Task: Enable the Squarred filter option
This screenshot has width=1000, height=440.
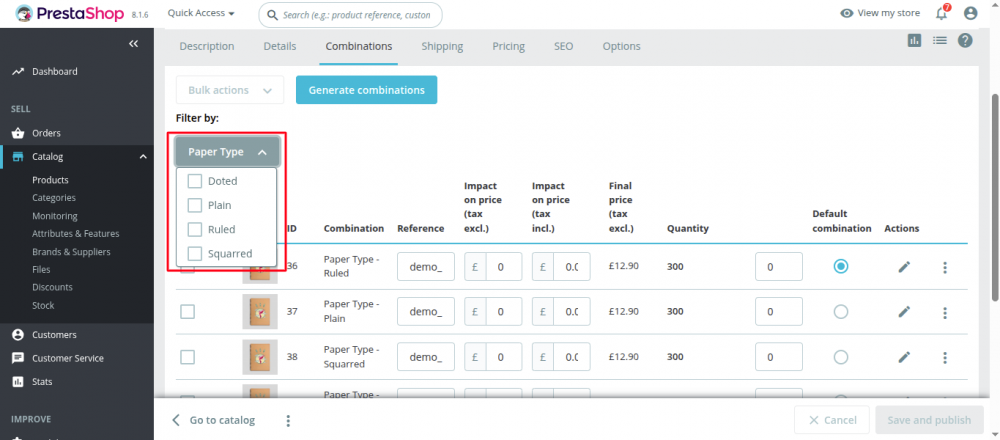Action: coord(195,253)
